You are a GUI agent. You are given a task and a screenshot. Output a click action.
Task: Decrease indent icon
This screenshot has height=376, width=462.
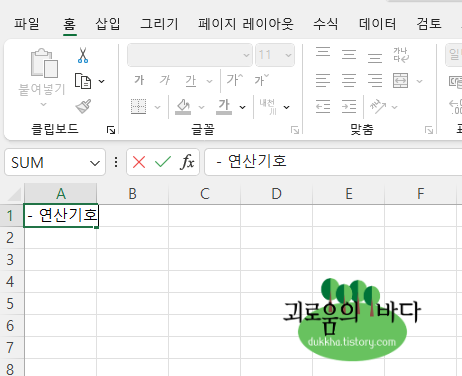(x=323, y=107)
